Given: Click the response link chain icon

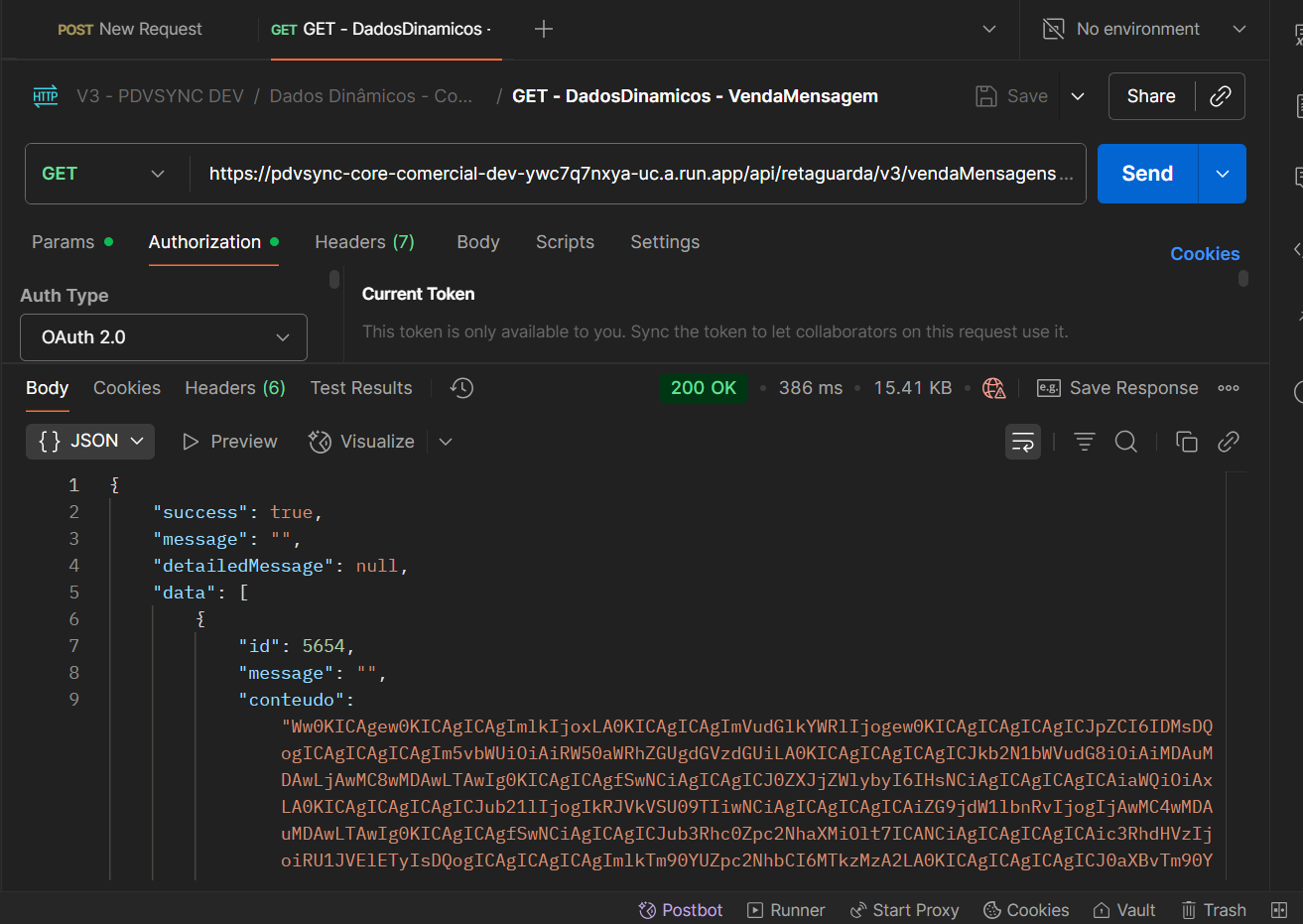Looking at the screenshot, I should [1229, 442].
